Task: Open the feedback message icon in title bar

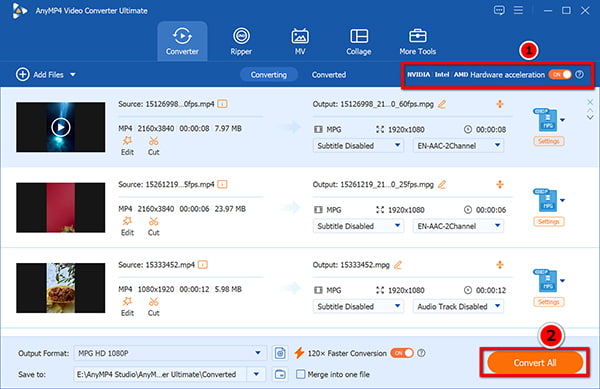Action: 499,10
